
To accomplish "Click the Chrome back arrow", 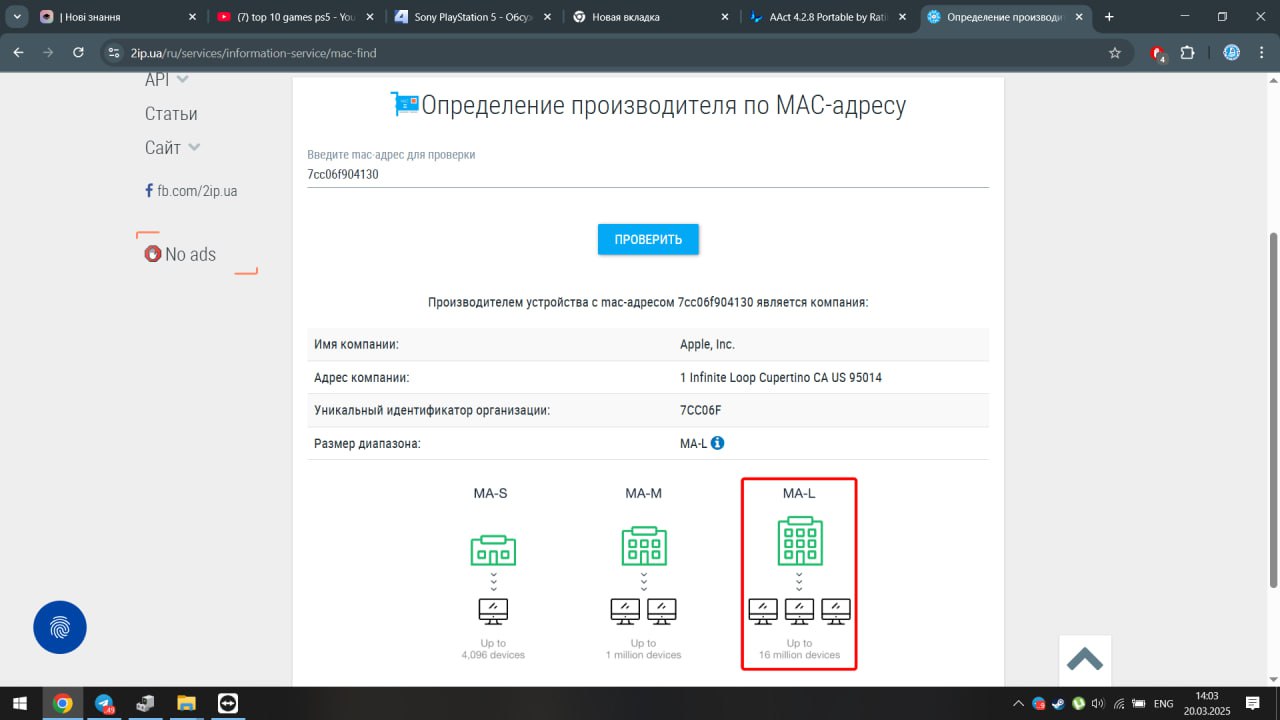I will click(18, 53).
